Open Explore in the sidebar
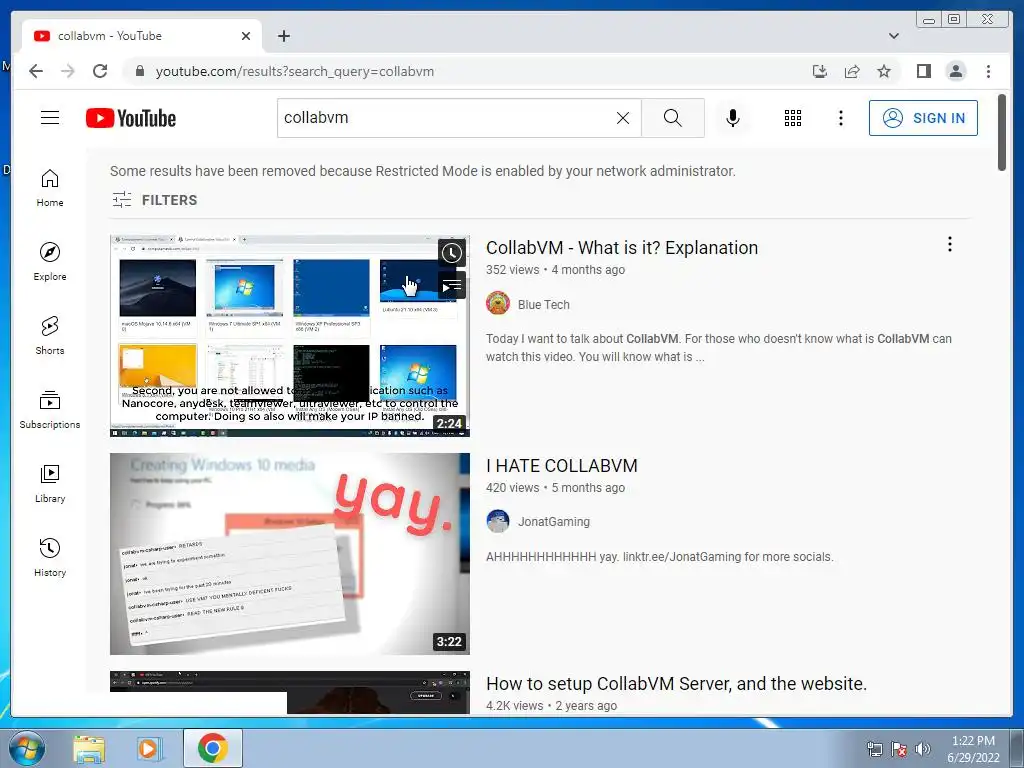The width and height of the screenshot is (1024, 768). tap(50, 262)
